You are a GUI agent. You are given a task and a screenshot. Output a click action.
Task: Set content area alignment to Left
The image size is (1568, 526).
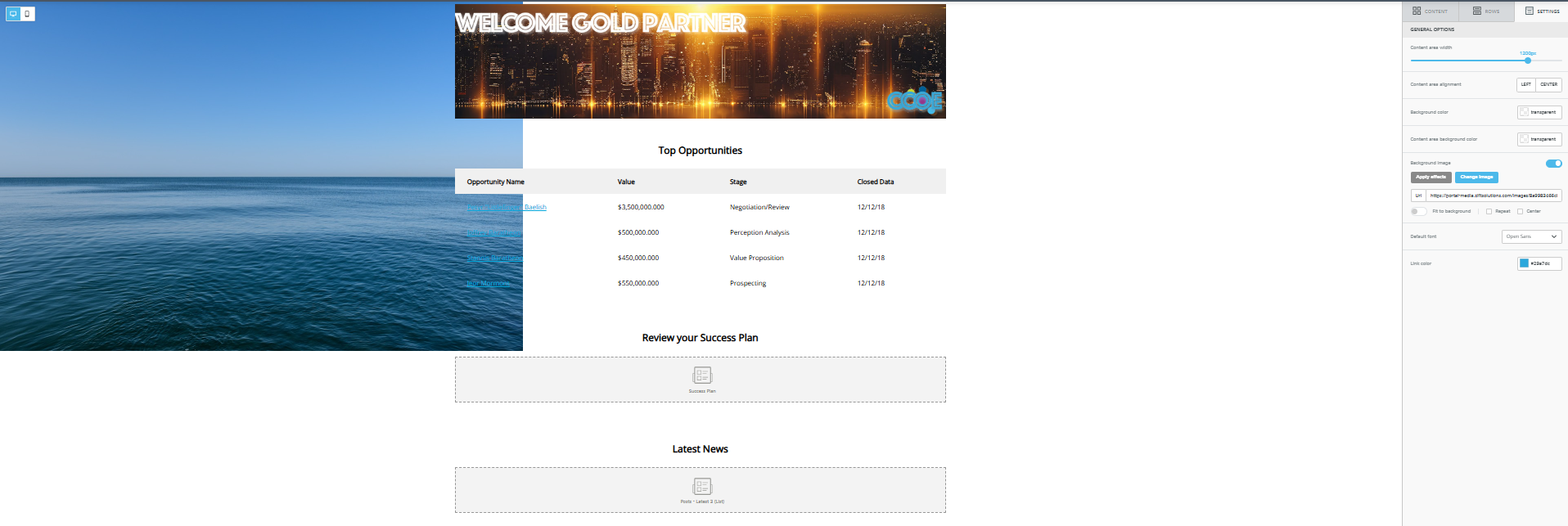click(x=1525, y=84)
